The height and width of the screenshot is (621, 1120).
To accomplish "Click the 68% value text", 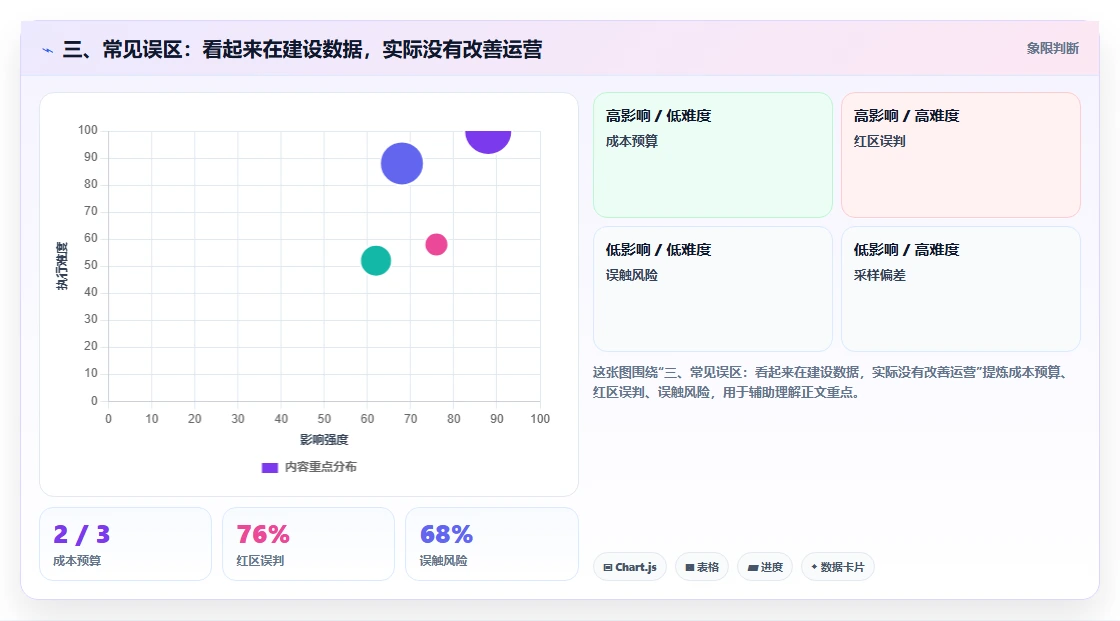I will pyautogui.click(x=446, y=534).
